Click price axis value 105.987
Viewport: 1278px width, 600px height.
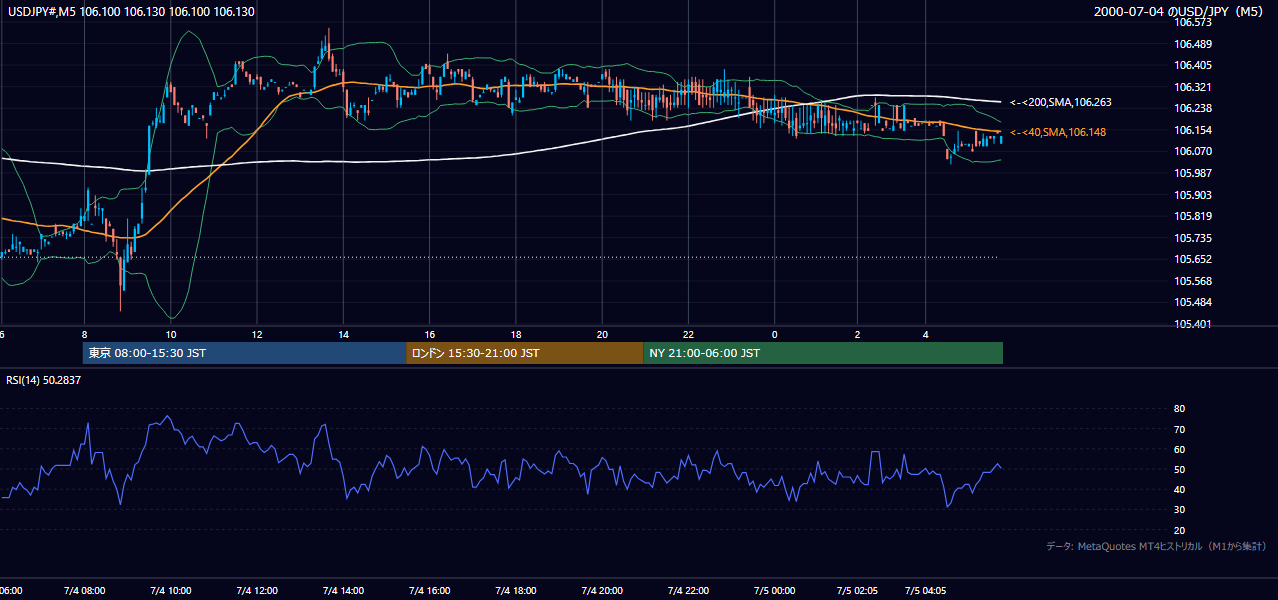[x=1192, y=173]
